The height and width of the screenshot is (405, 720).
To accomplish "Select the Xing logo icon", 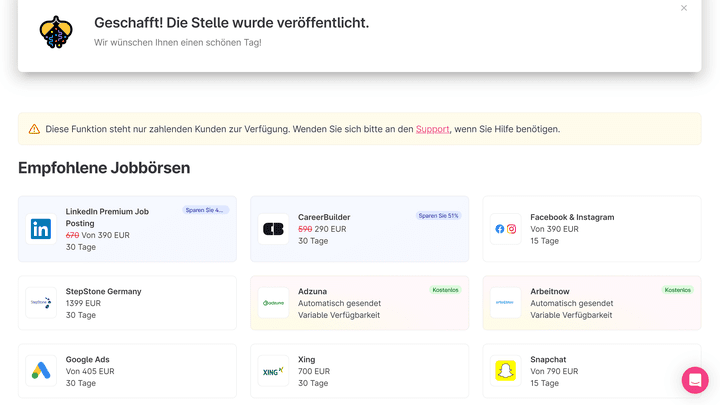I will pyautogui.click(x=273, y=371).
